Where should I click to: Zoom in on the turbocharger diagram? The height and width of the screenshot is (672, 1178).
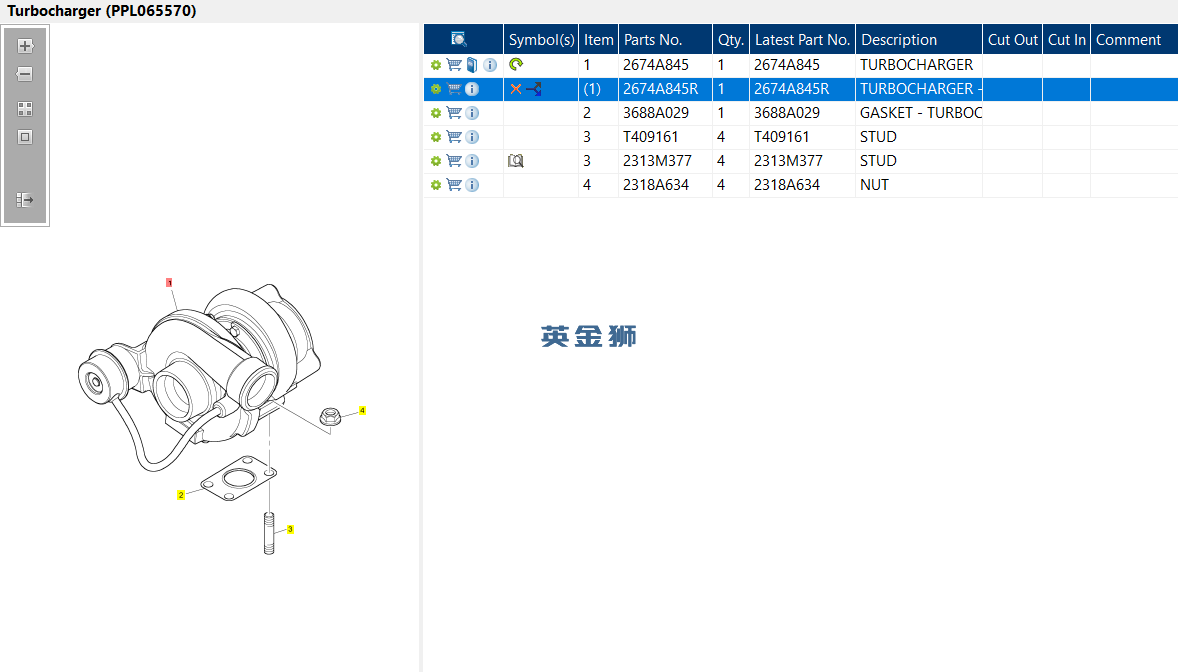25,46
